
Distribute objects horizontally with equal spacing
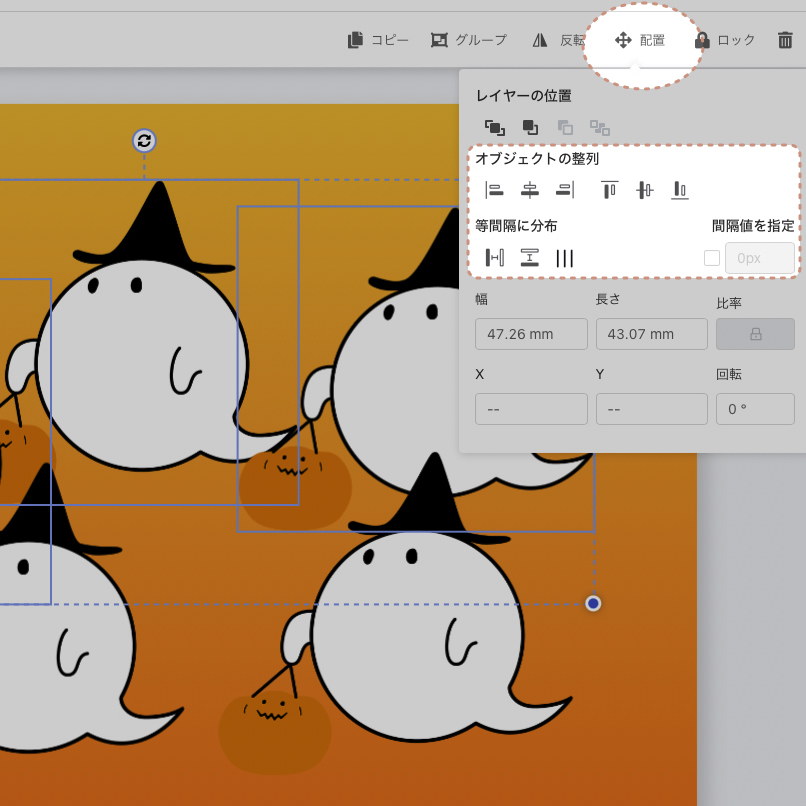click(494, 258)
